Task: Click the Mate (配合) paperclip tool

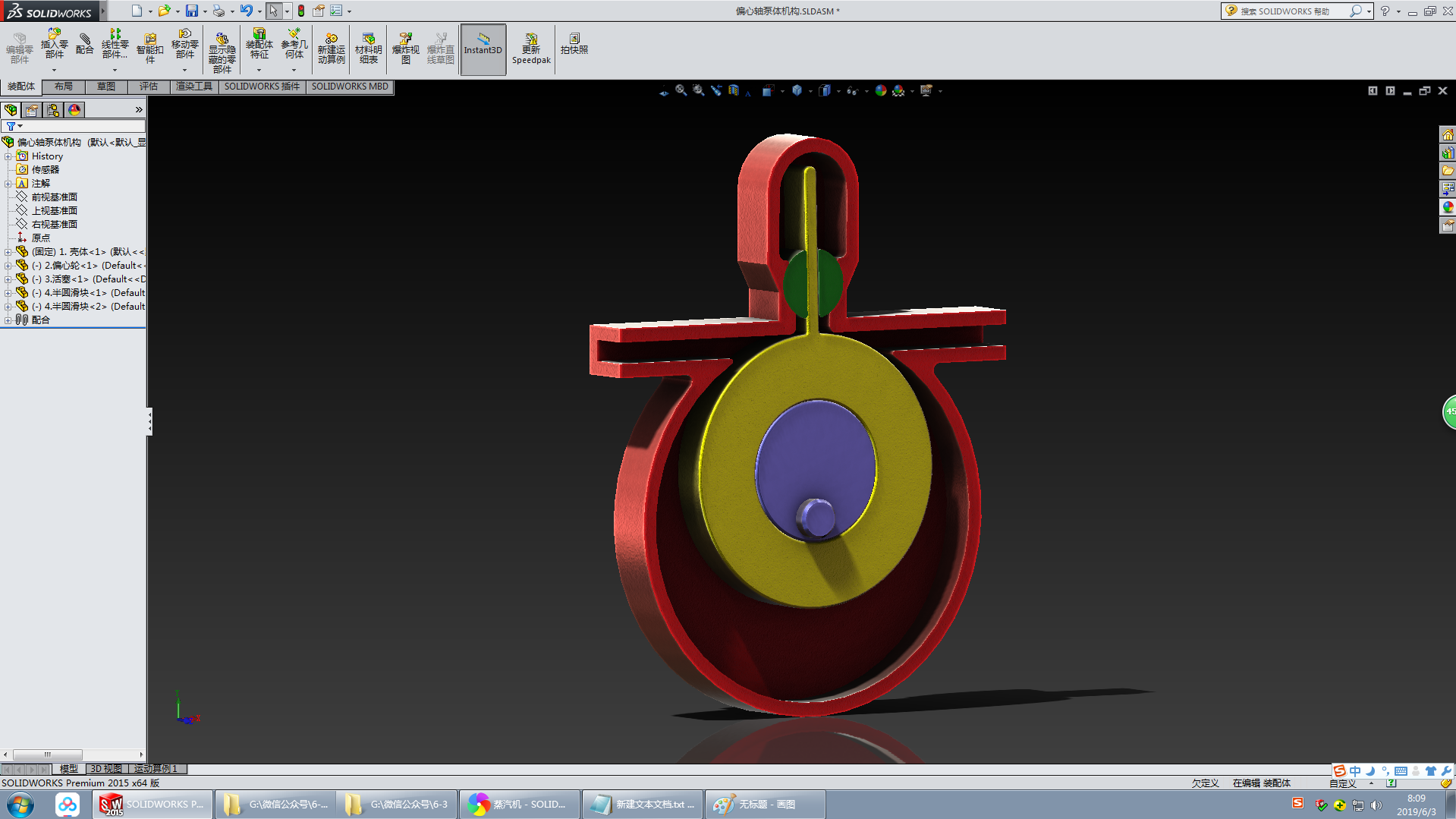Action: [x=85, y=44]
